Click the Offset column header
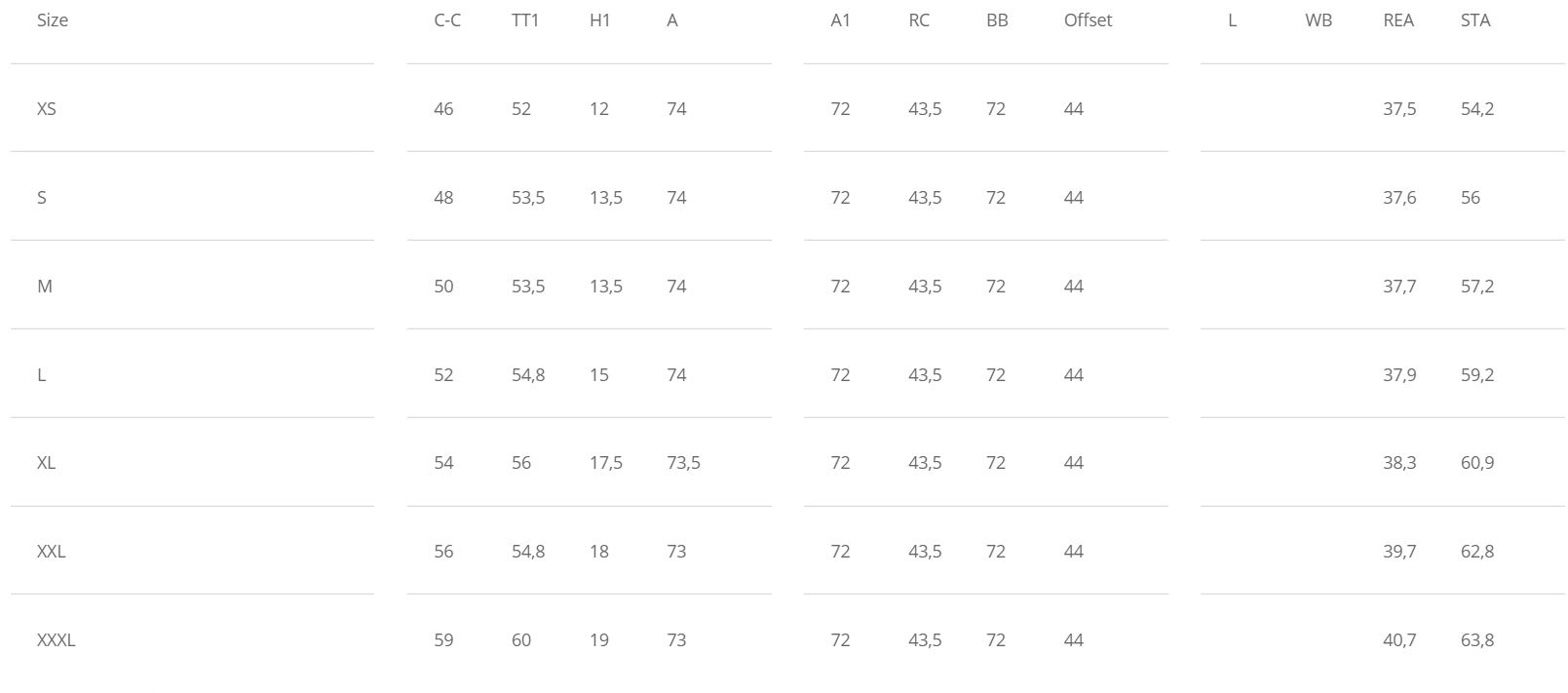Screen dimensions: 1568x693 point(1088,20)
